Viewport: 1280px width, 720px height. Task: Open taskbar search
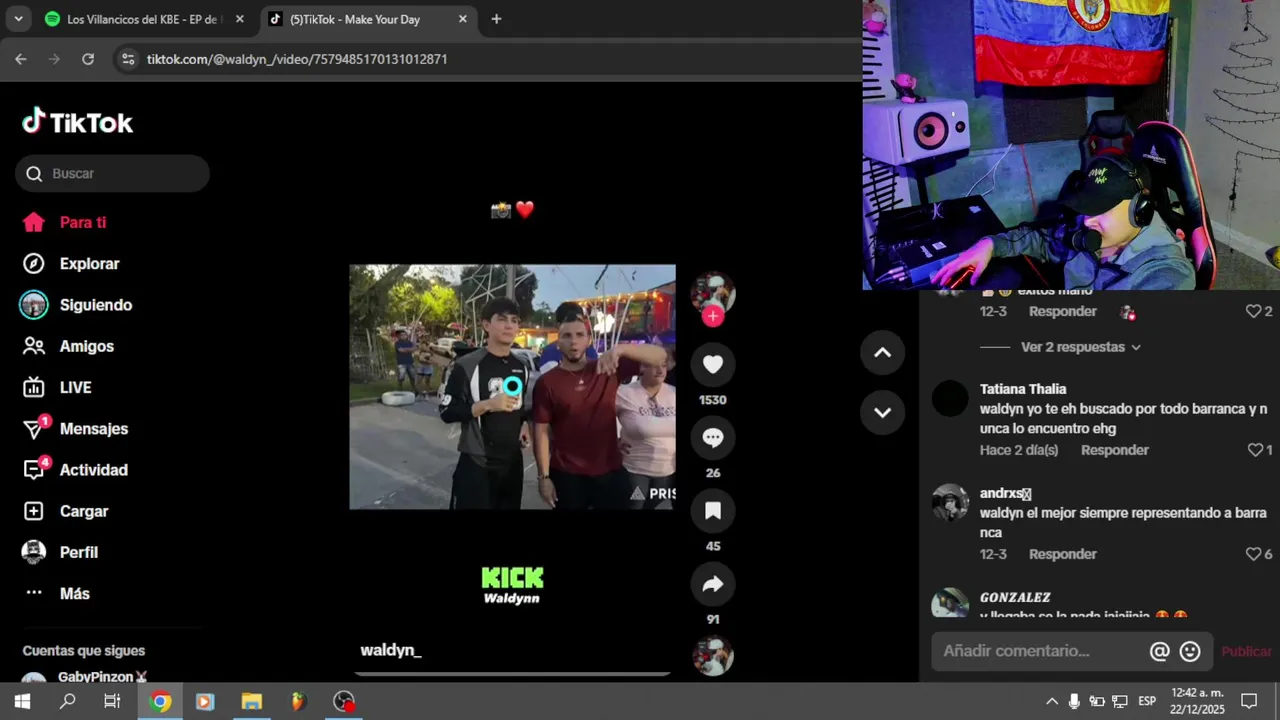point(67,701)
